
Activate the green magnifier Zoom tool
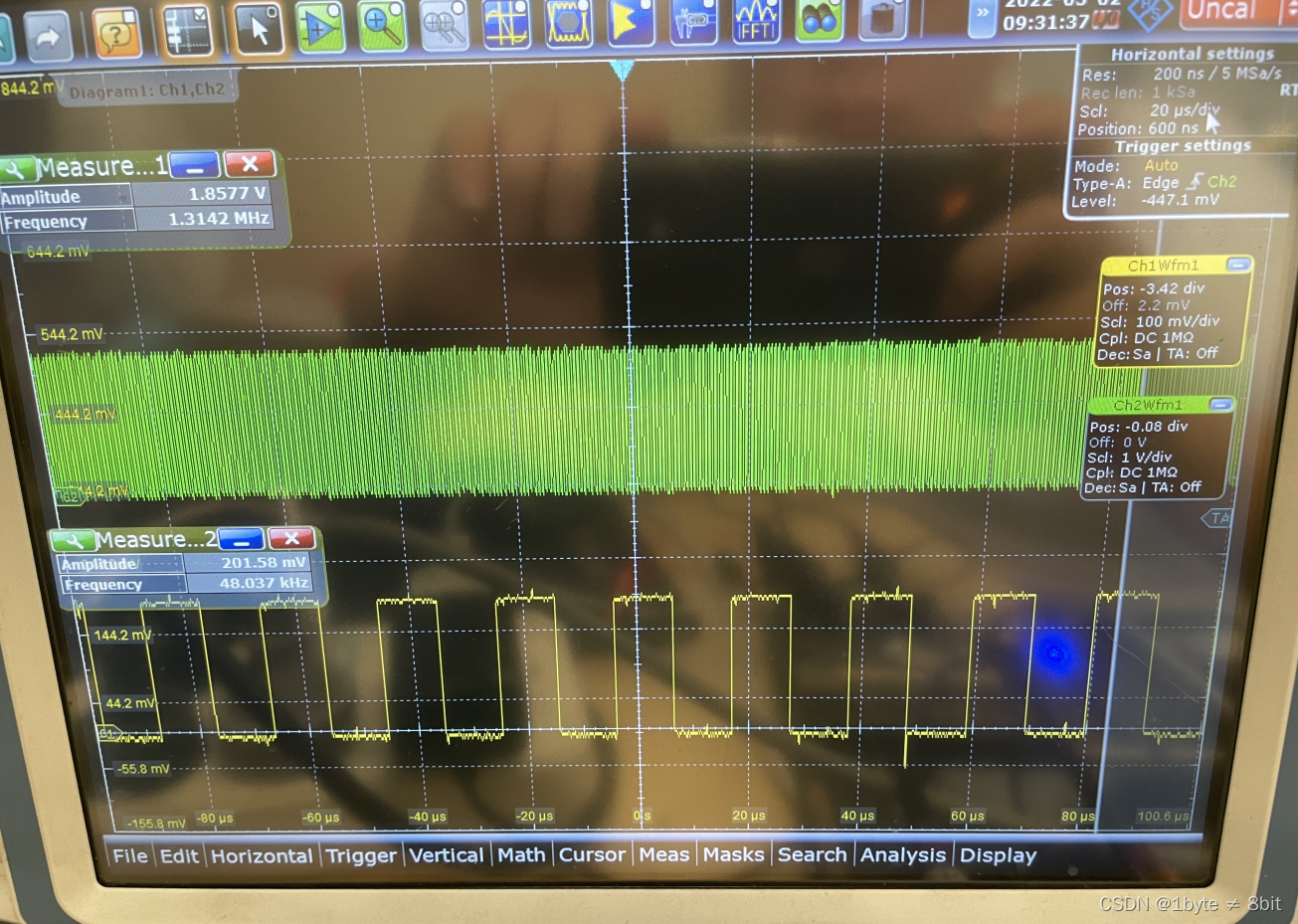[382, 26]
